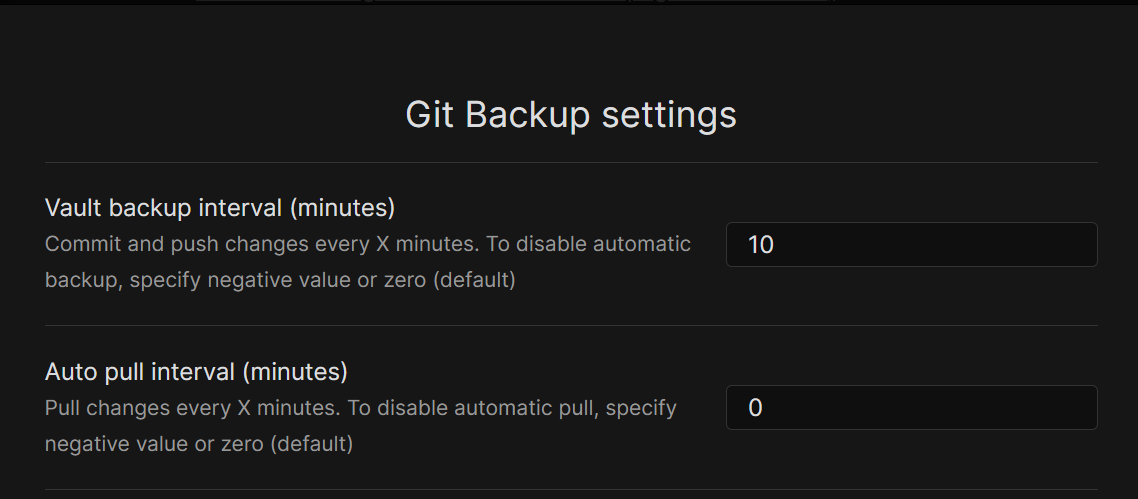
Task: Click '(default)' in Auto pull description
Action: (311, 443)
